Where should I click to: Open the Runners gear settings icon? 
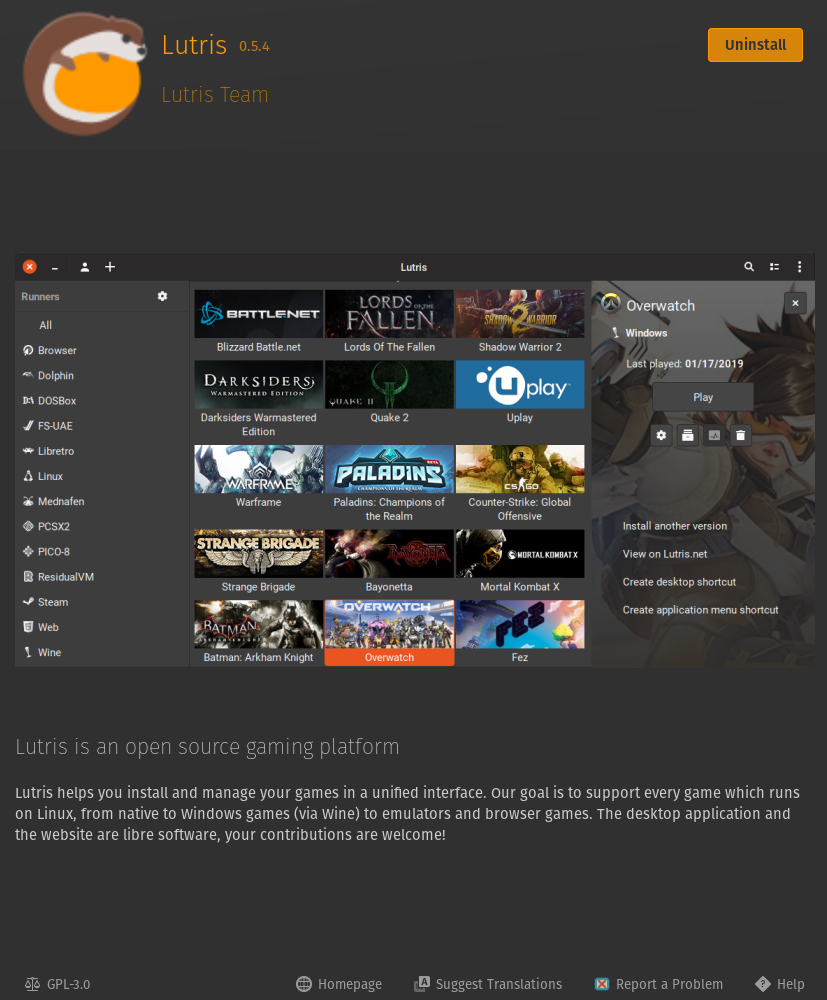point(163,296)
